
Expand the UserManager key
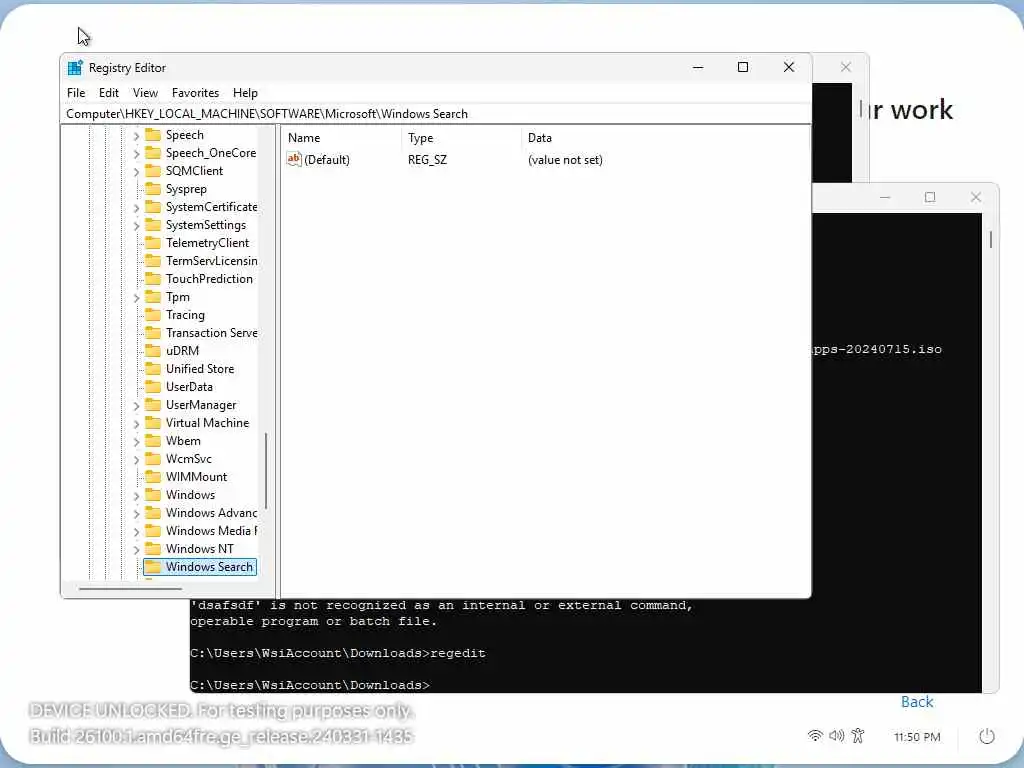click(x=136, y=406)
